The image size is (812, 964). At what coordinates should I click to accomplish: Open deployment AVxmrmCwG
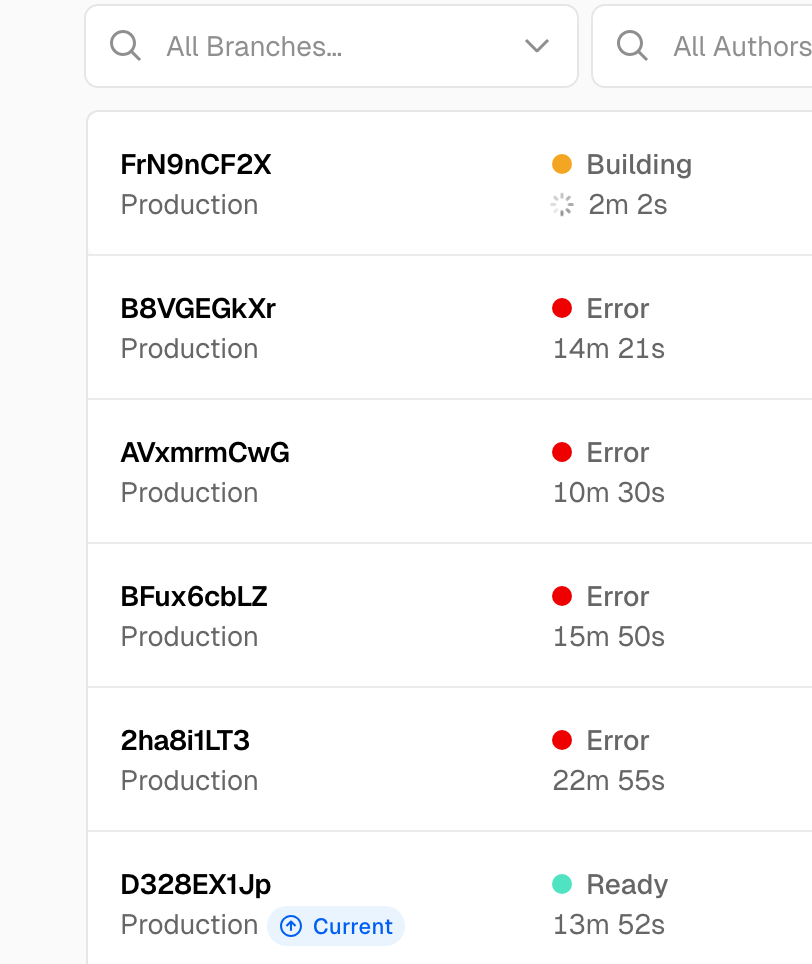pos(205,452)
